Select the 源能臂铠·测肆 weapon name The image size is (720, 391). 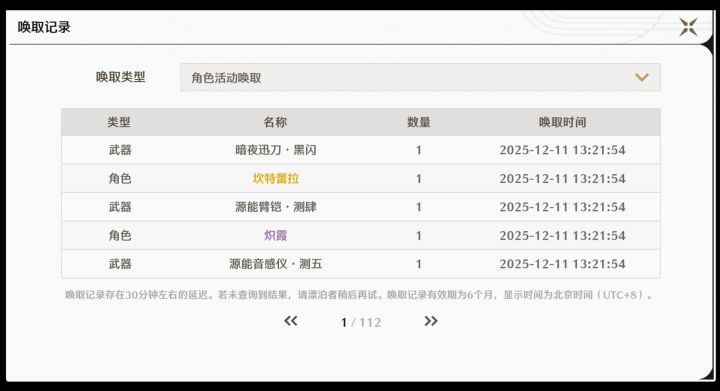(276, 207)
